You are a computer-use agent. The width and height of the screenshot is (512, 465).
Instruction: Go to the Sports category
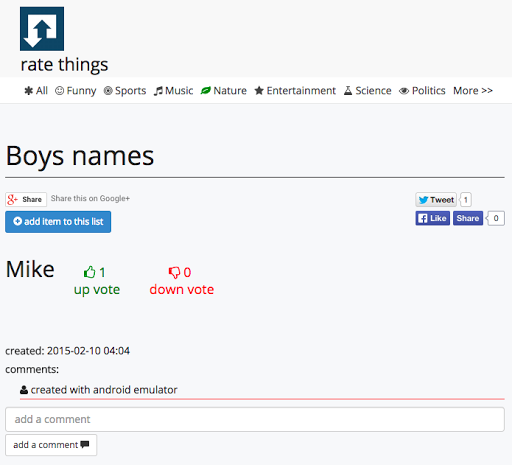[125, 91]
